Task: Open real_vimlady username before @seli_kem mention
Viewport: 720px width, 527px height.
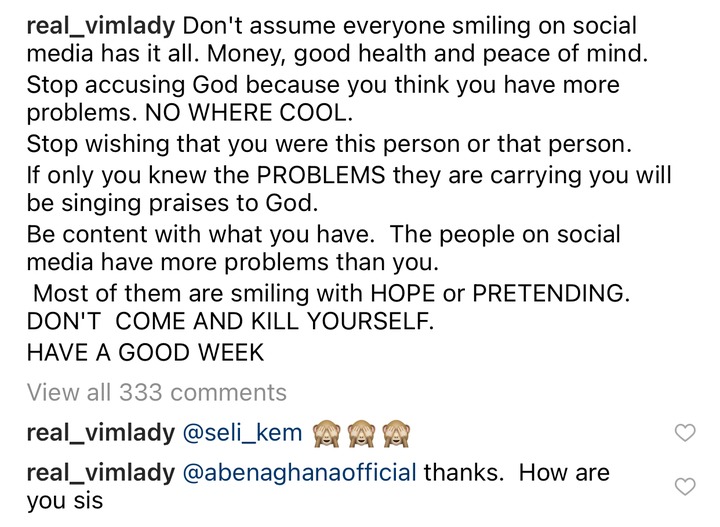Action: coord(101,433)
